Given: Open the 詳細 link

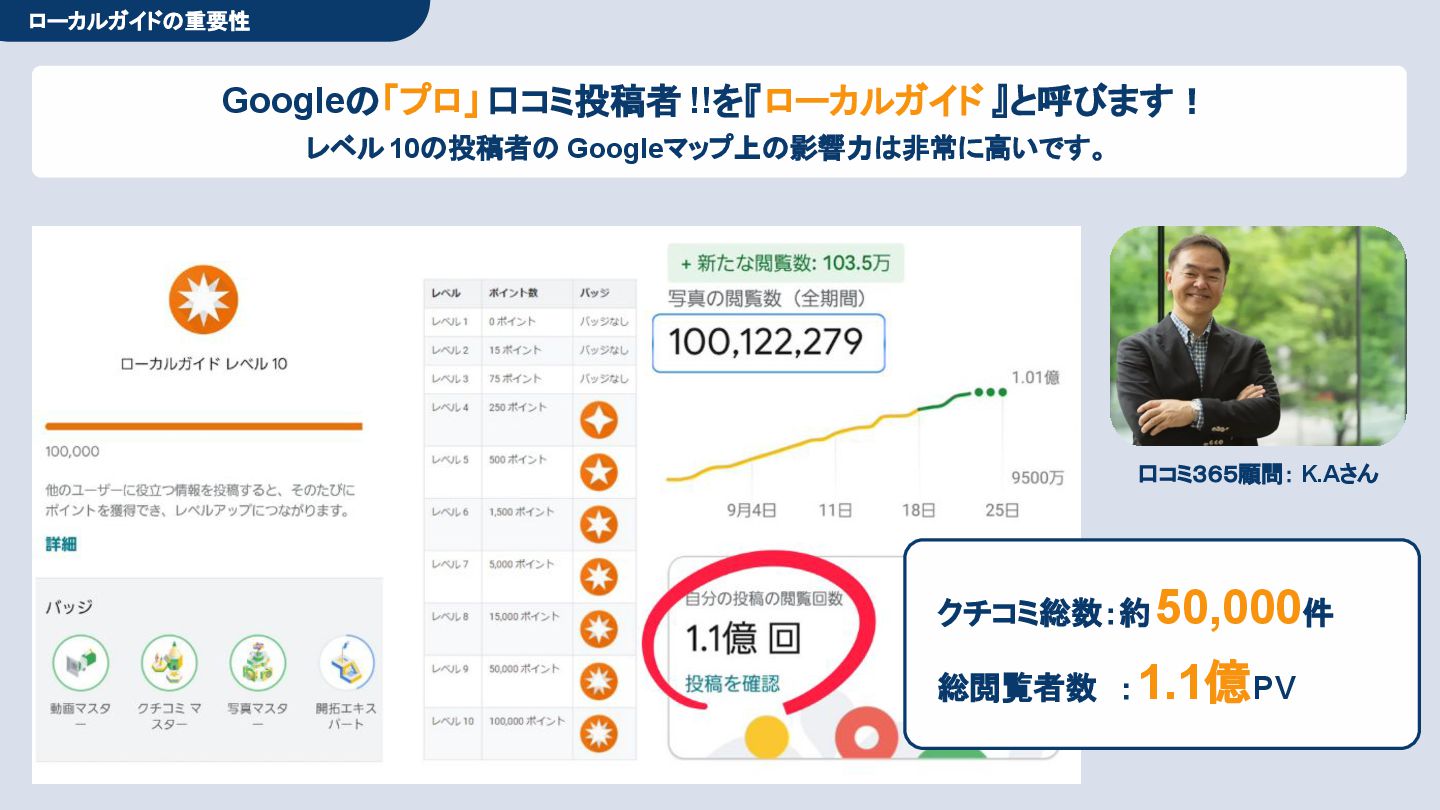Looking at the screenshot, I should pyautogui.click(x=61, y=544).
